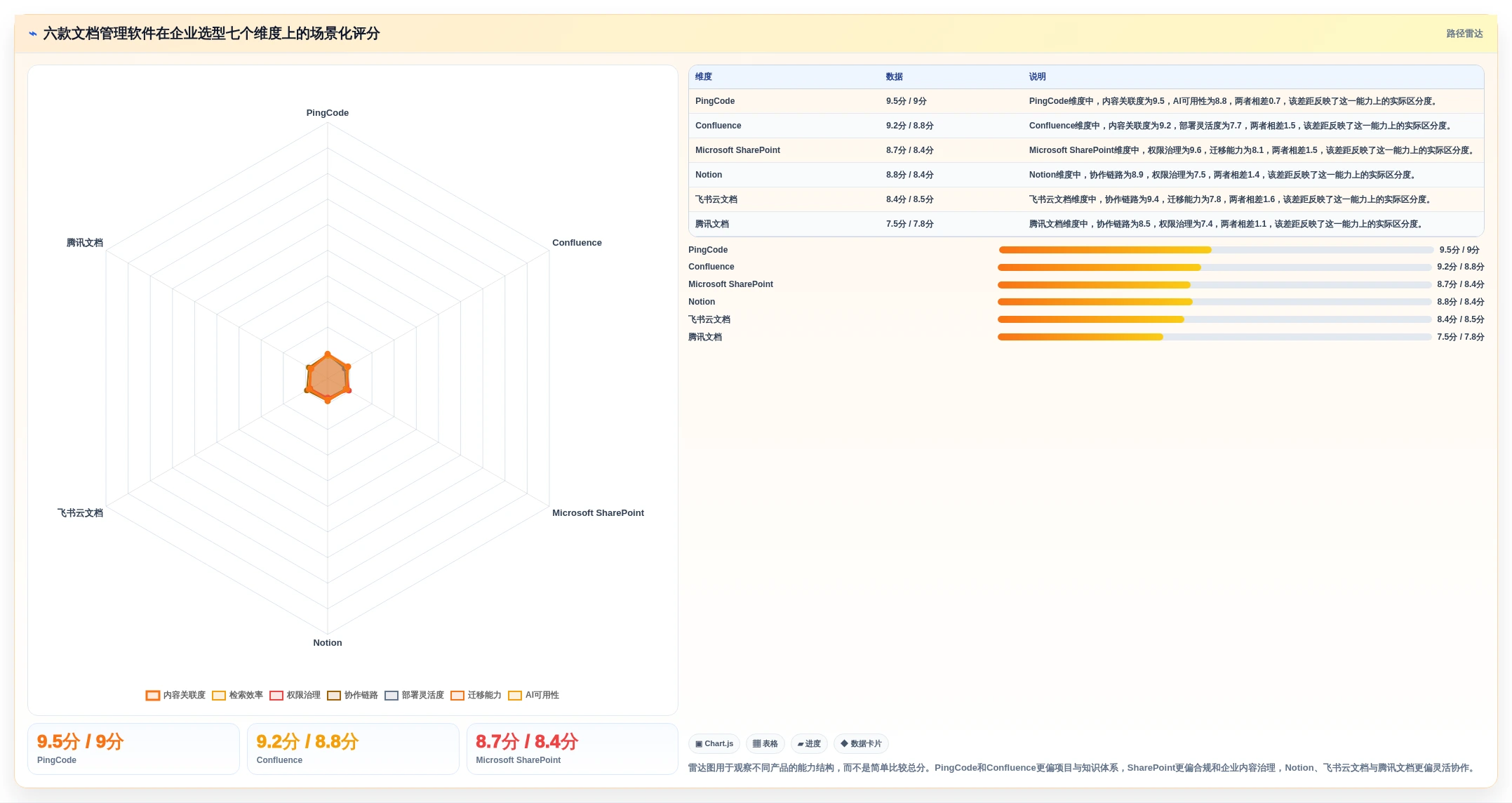This screenshot has width=1512, height=803.
Task: Click Microsoft SharePoint radar axis label
Action: 598,513
